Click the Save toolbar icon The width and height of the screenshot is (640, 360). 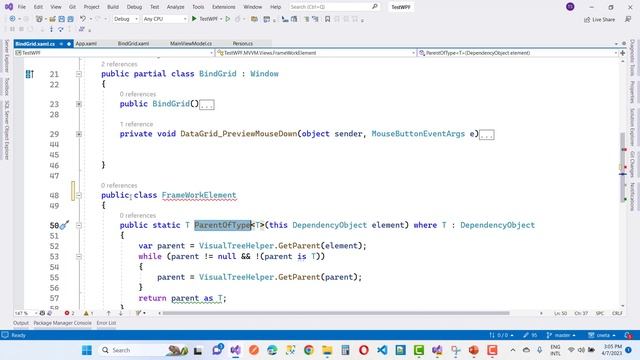coord(62,19)
